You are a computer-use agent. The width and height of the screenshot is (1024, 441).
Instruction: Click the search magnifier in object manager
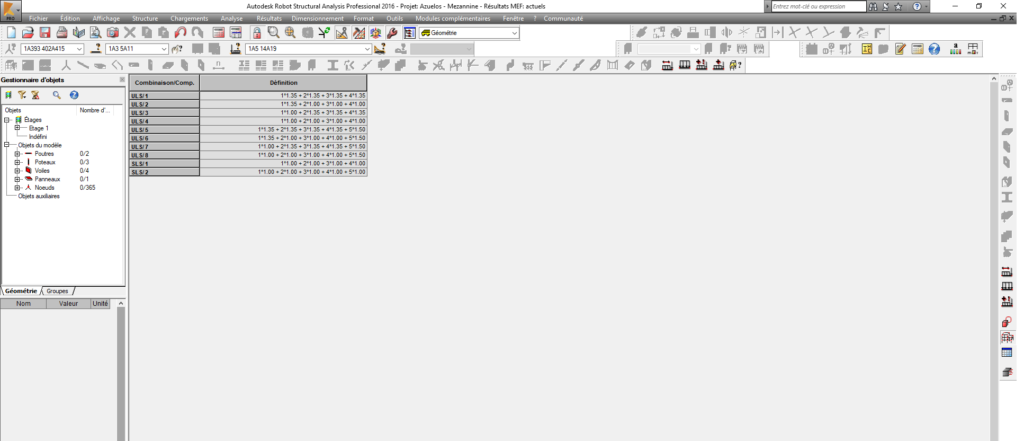(57, 95)
